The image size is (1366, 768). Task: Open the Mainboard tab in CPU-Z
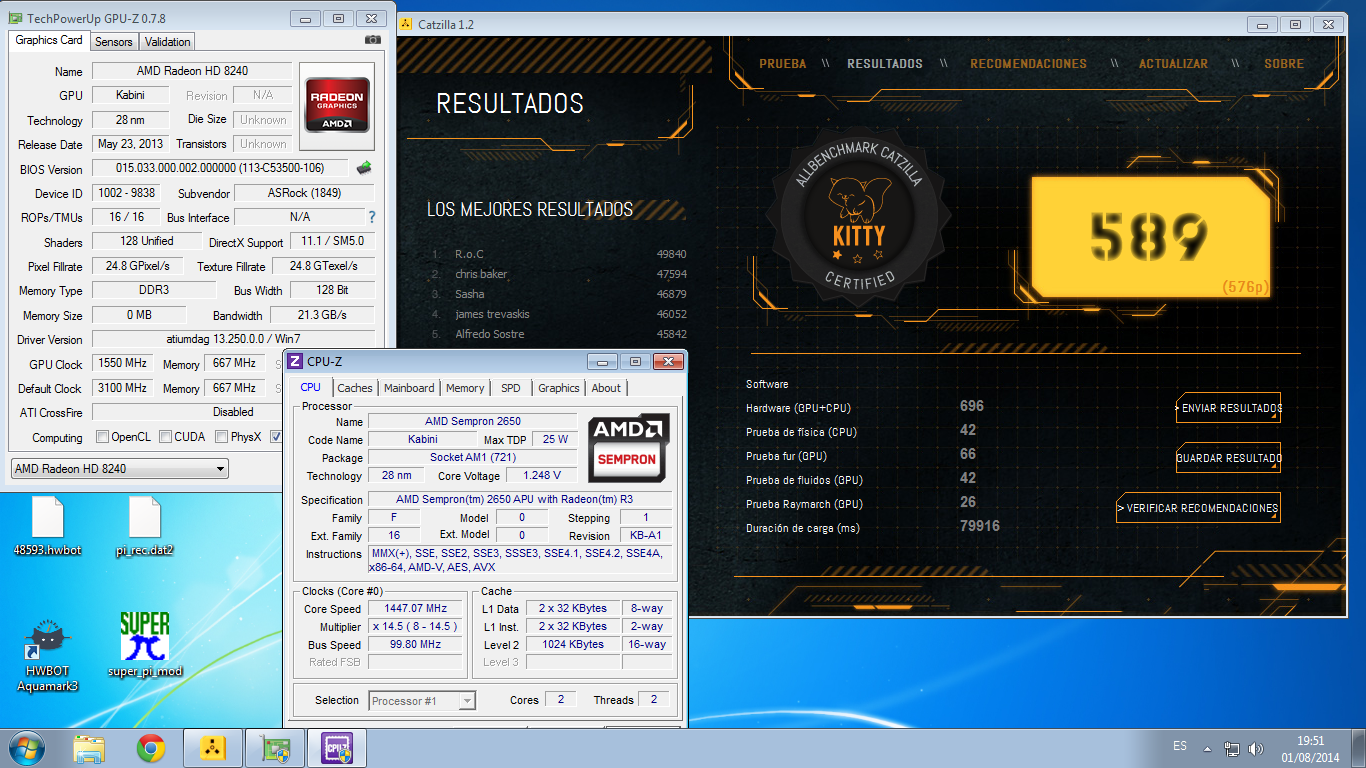(x=409, y=388)
